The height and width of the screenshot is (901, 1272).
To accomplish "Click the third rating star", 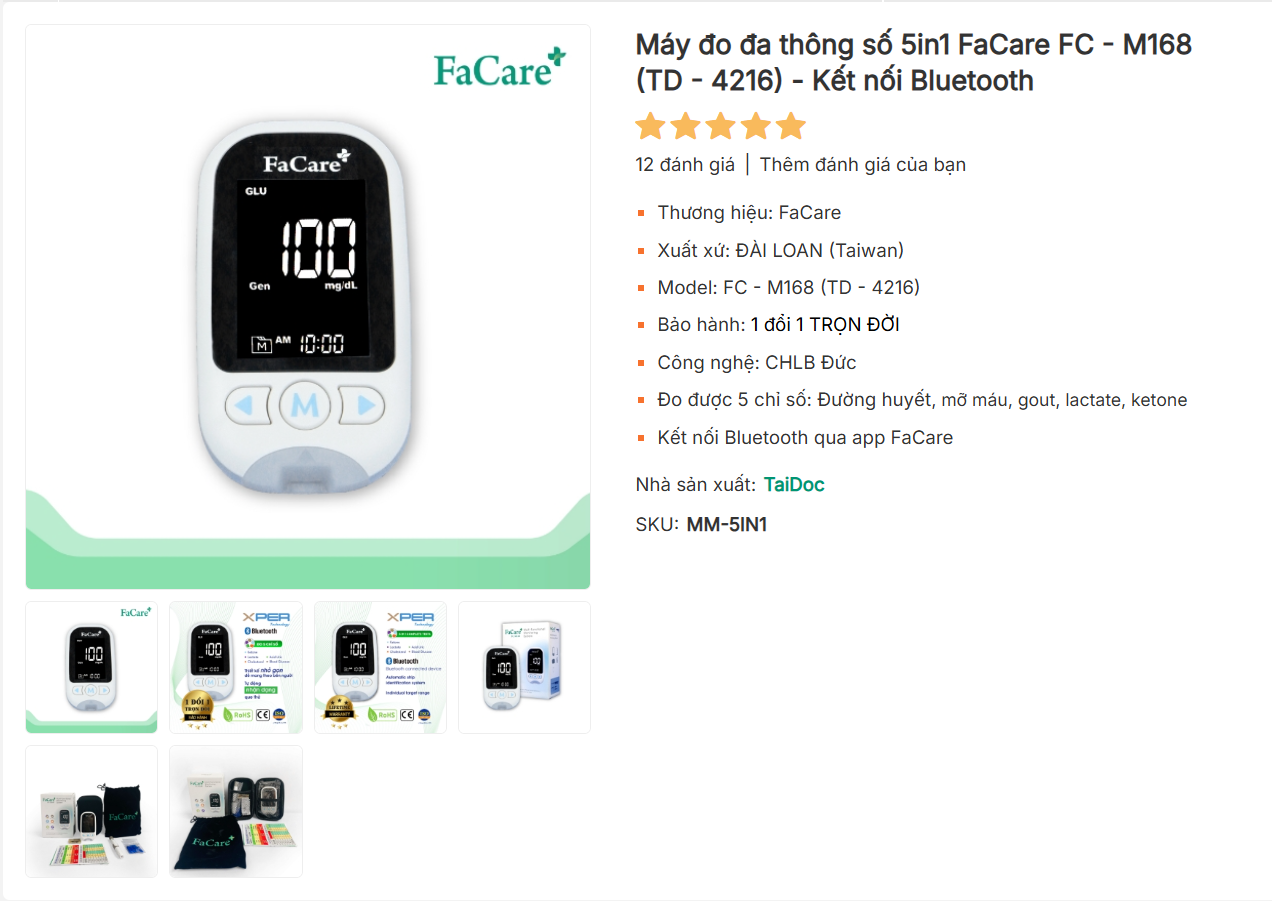I will [720, 126].
